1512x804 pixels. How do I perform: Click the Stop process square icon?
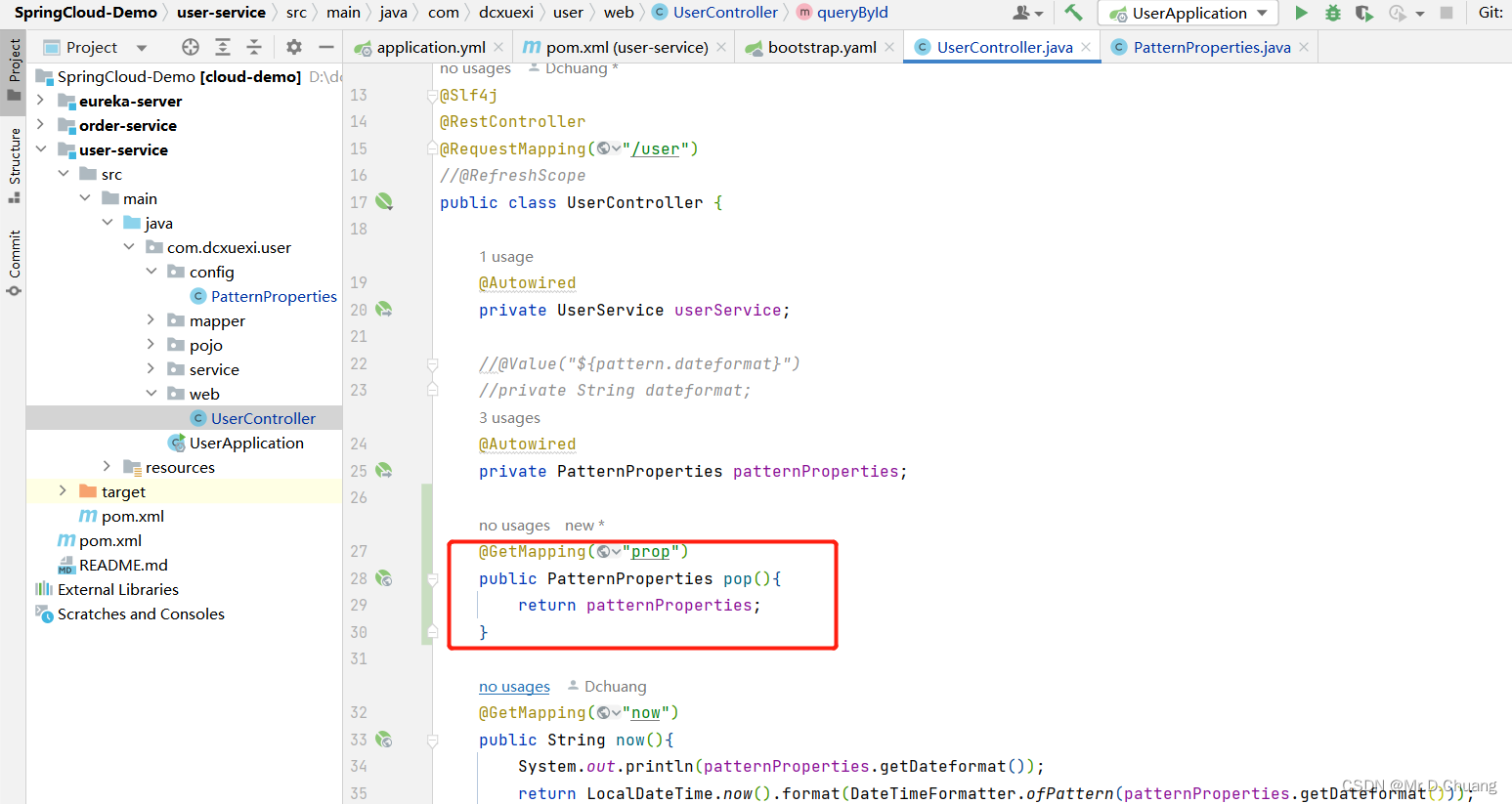coord(1447,13)
